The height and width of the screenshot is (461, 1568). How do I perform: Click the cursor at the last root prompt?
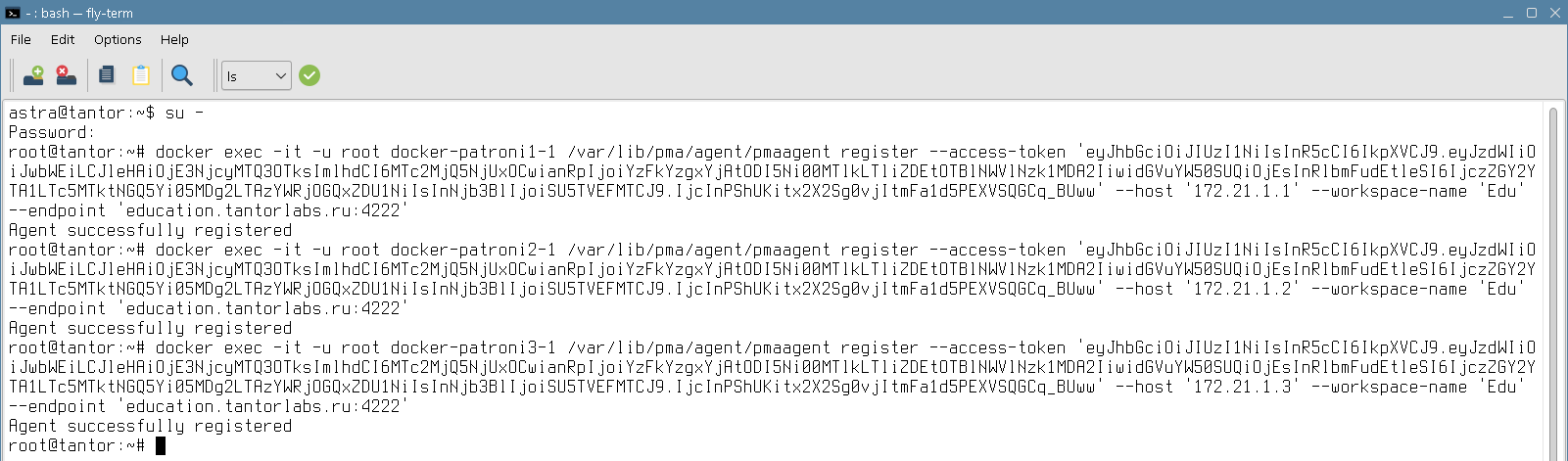[161, 445]
